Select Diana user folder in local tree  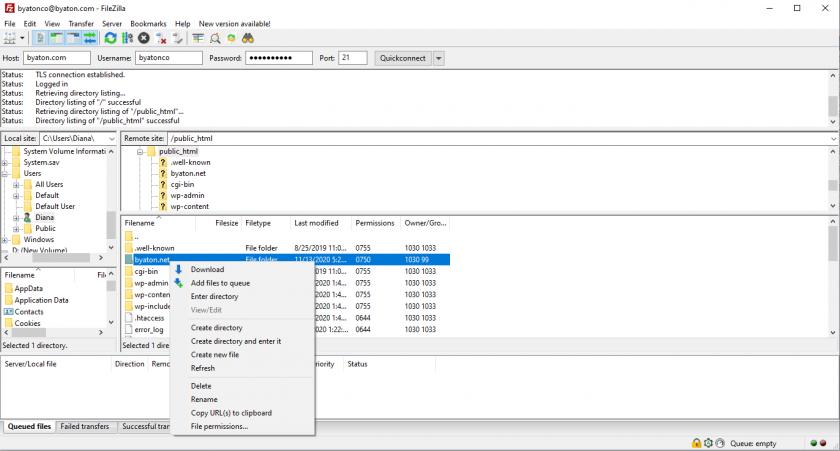click(44, 217)
